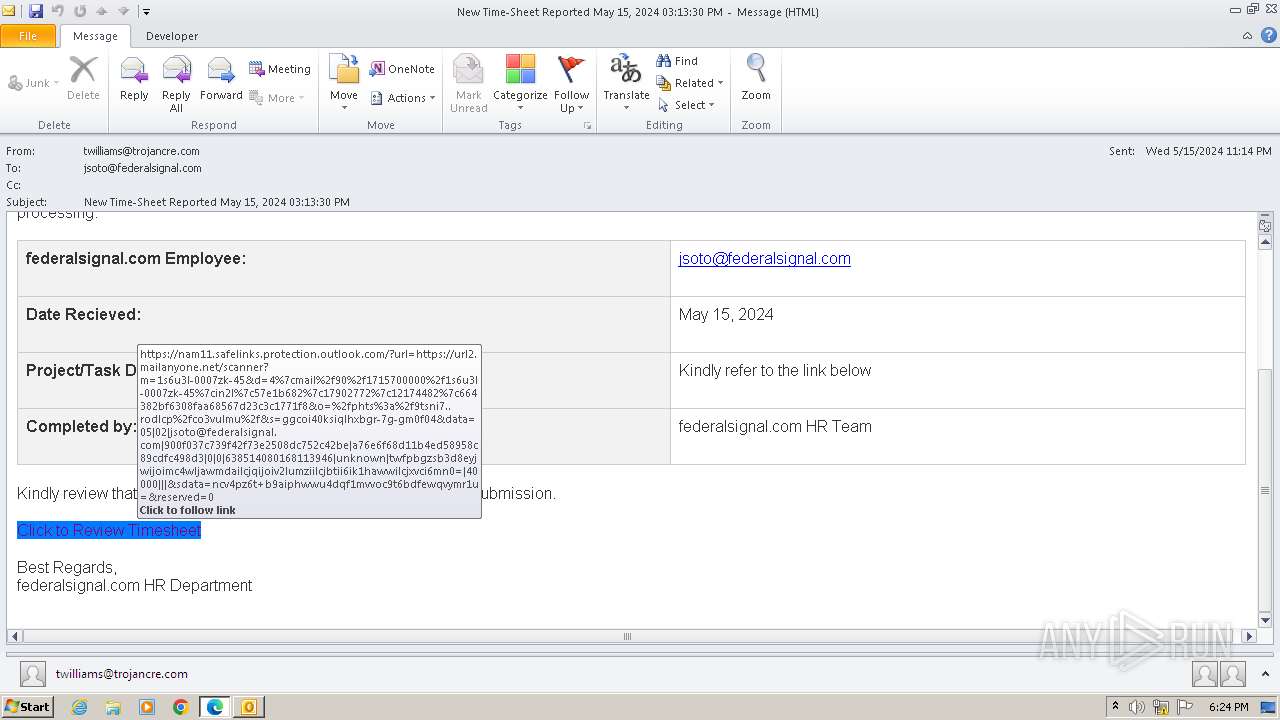1280x720 pixels.
Task: Go to Next Item arrow
Action: click(x=123, y=11)
